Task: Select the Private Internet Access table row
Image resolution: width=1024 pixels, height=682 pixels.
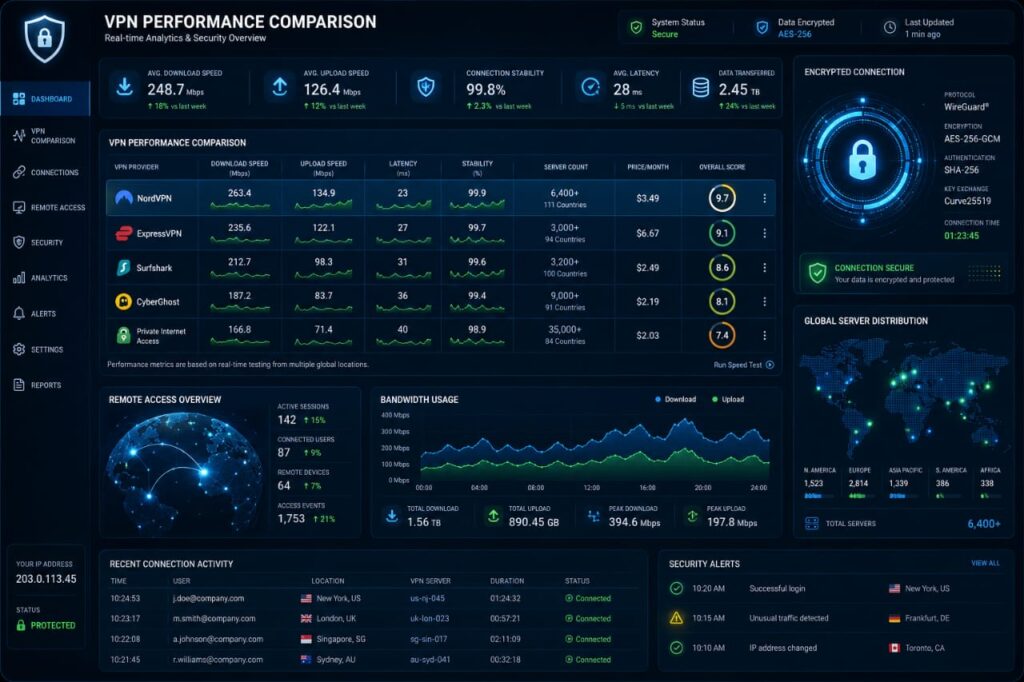Action: (x=441, y=336)
